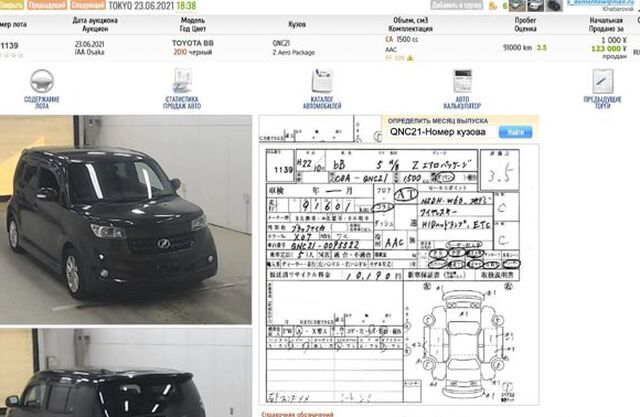Click the Найти button
This screenshot has width=640, height=417.
515,132
